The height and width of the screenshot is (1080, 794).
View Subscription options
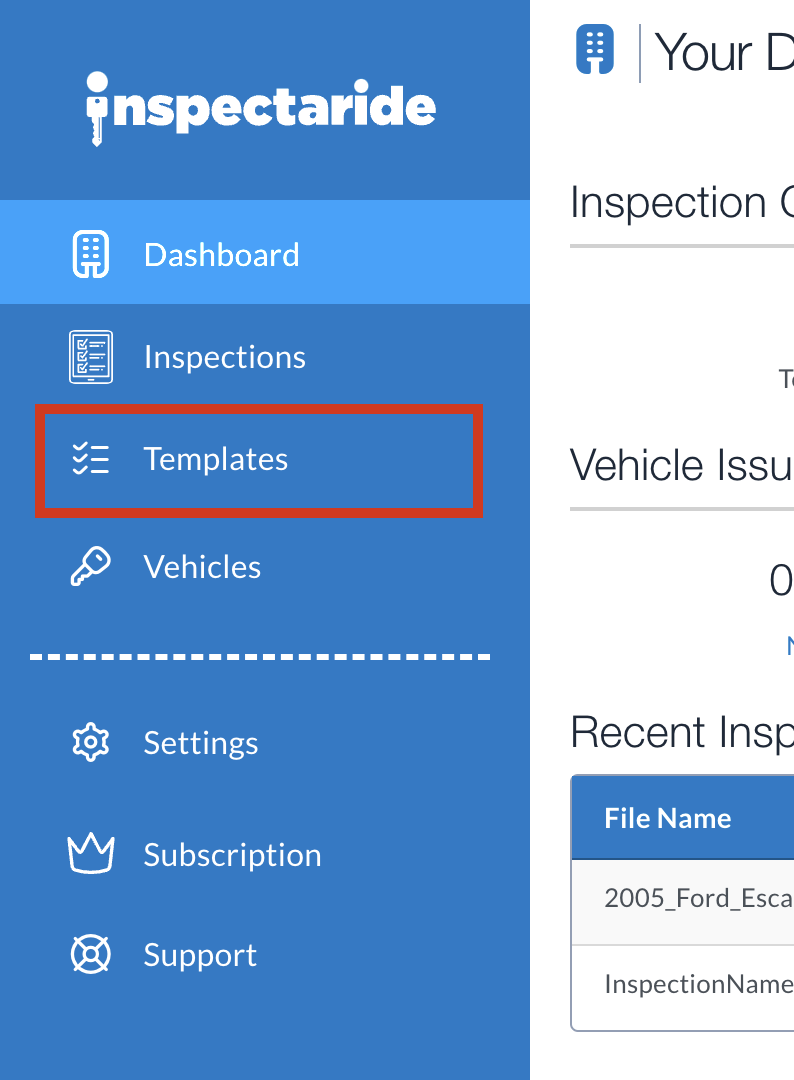tap(233, 855)
